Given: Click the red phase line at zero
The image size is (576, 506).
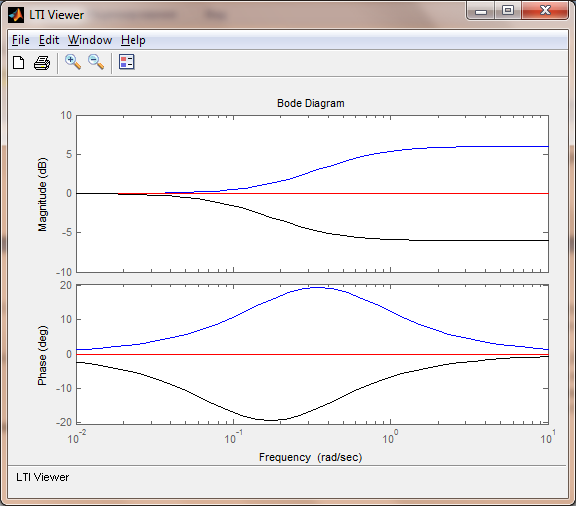Looking at the screenshot, I should coord(312,354).
